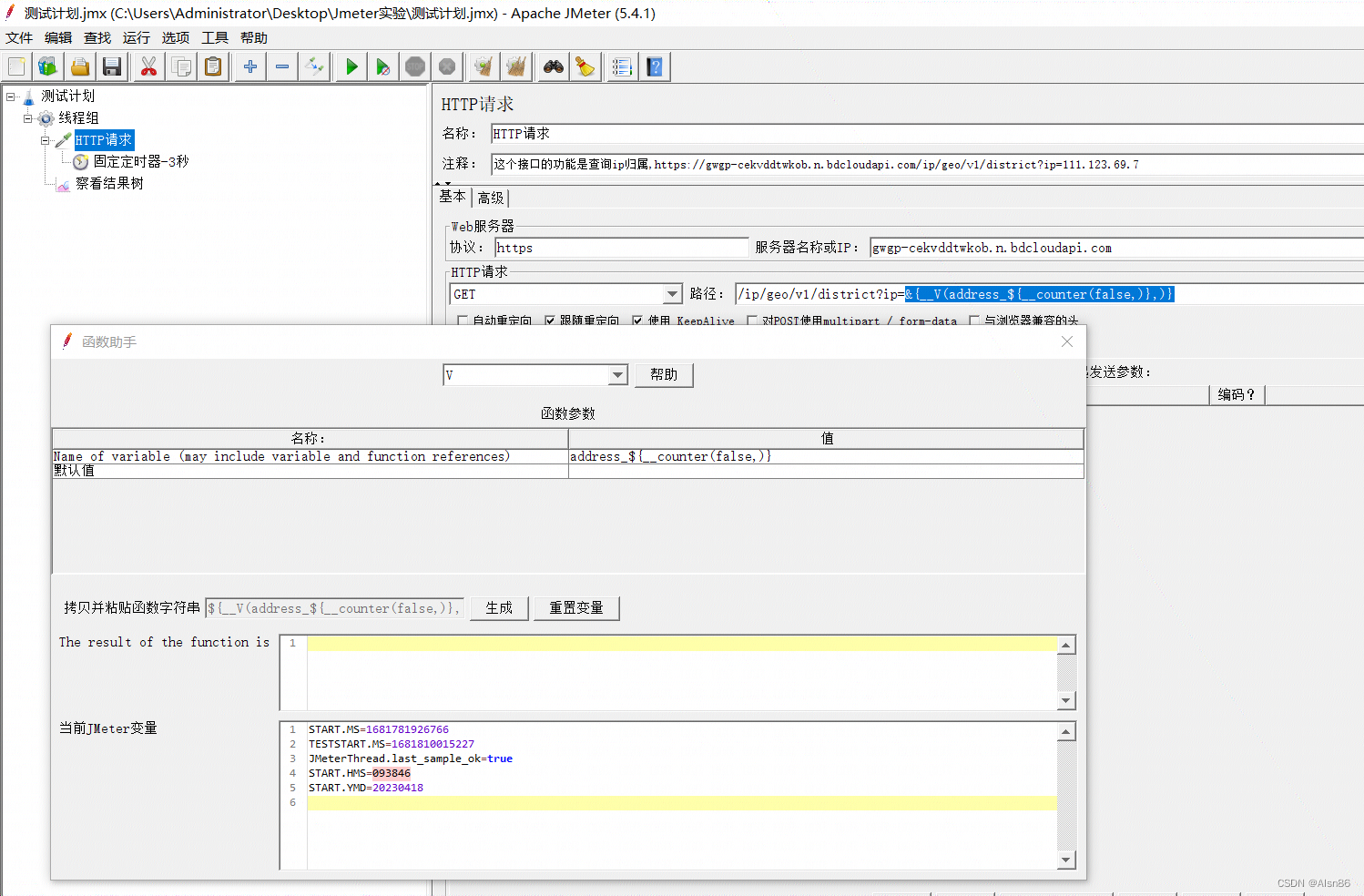
Task: Switch to the 基本 tab
Action: tap(453, 197)
